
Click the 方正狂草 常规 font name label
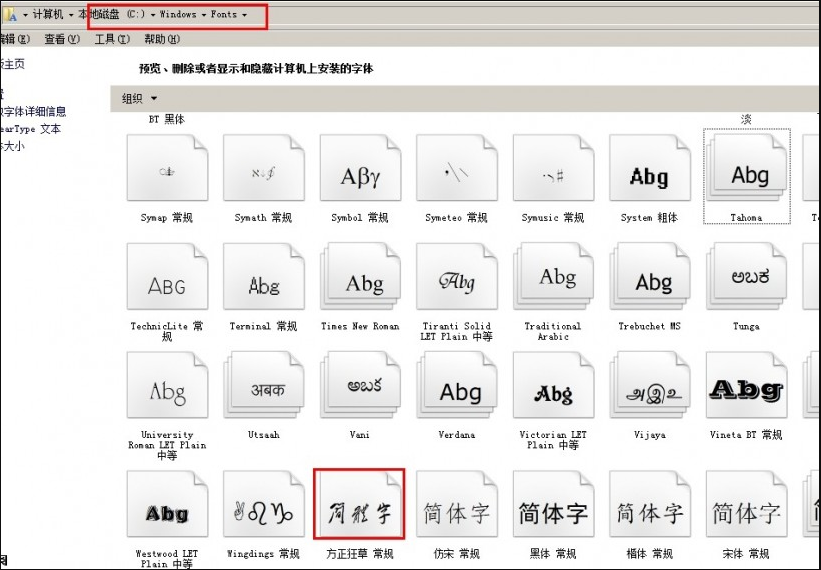(360, 553)
